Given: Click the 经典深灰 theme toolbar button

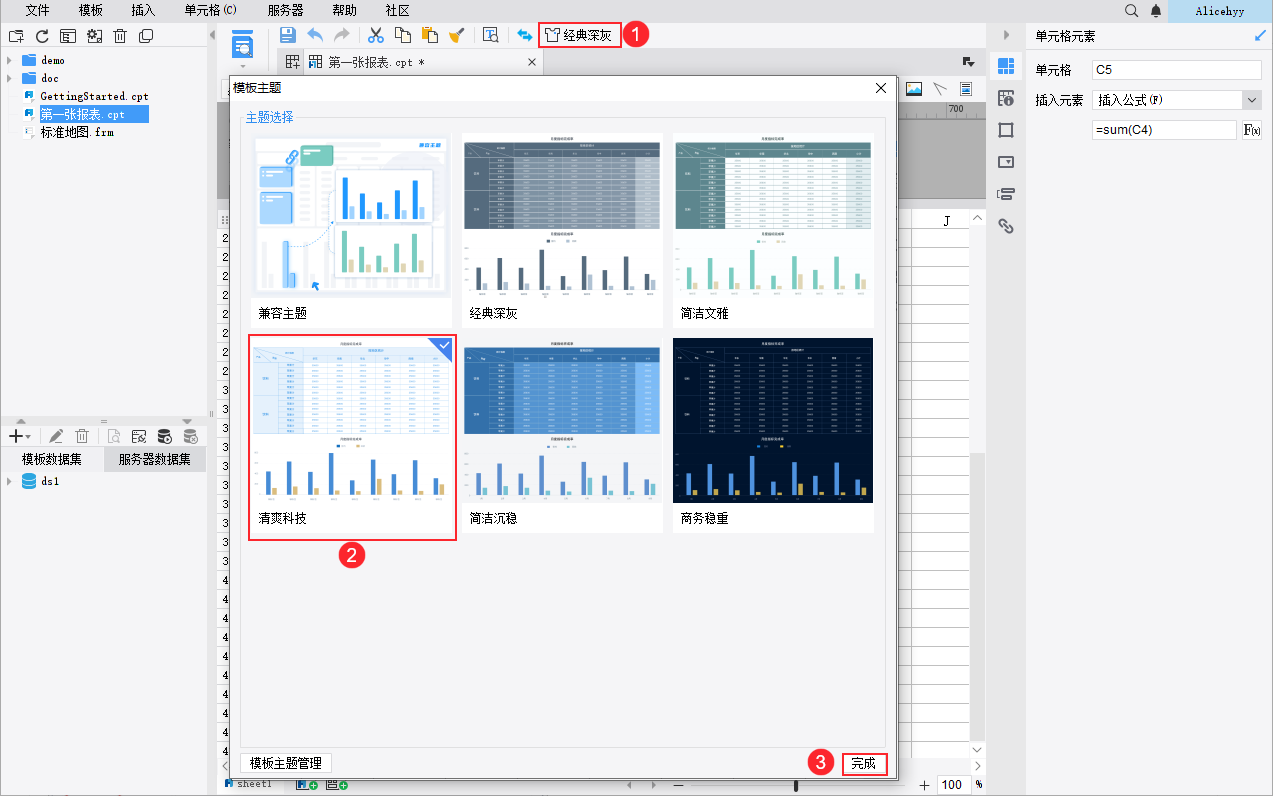Looking at the screenshot, I should pos(579,35).
